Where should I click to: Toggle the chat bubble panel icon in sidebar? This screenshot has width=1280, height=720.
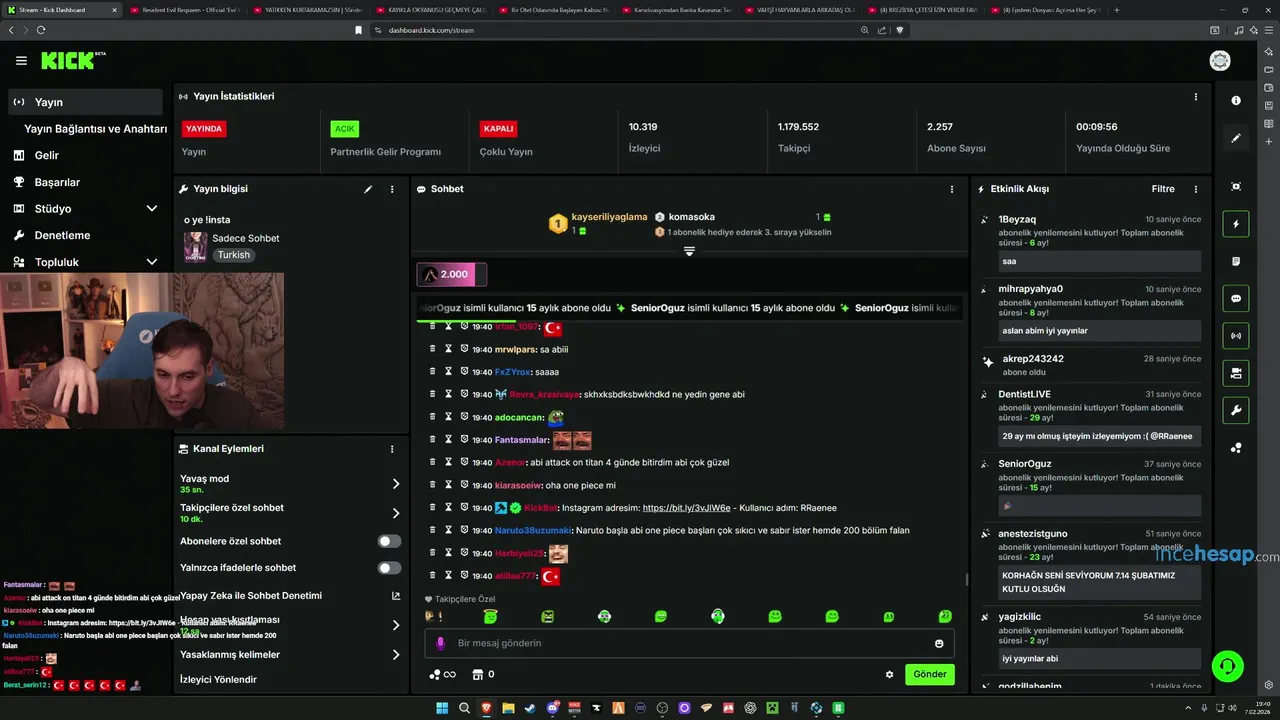click(x=1236, y=298)
